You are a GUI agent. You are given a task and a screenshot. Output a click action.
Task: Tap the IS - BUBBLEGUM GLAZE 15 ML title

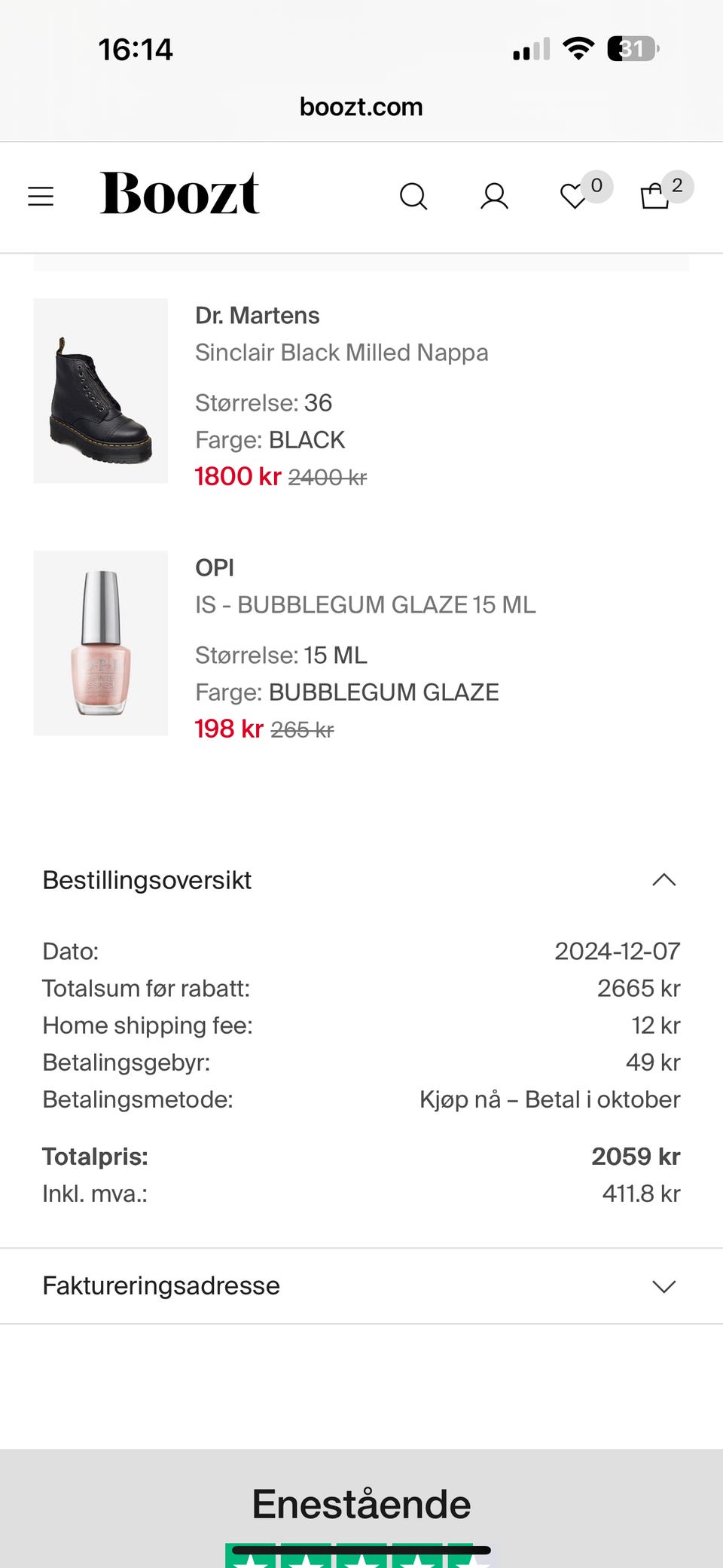coord(365,605)
